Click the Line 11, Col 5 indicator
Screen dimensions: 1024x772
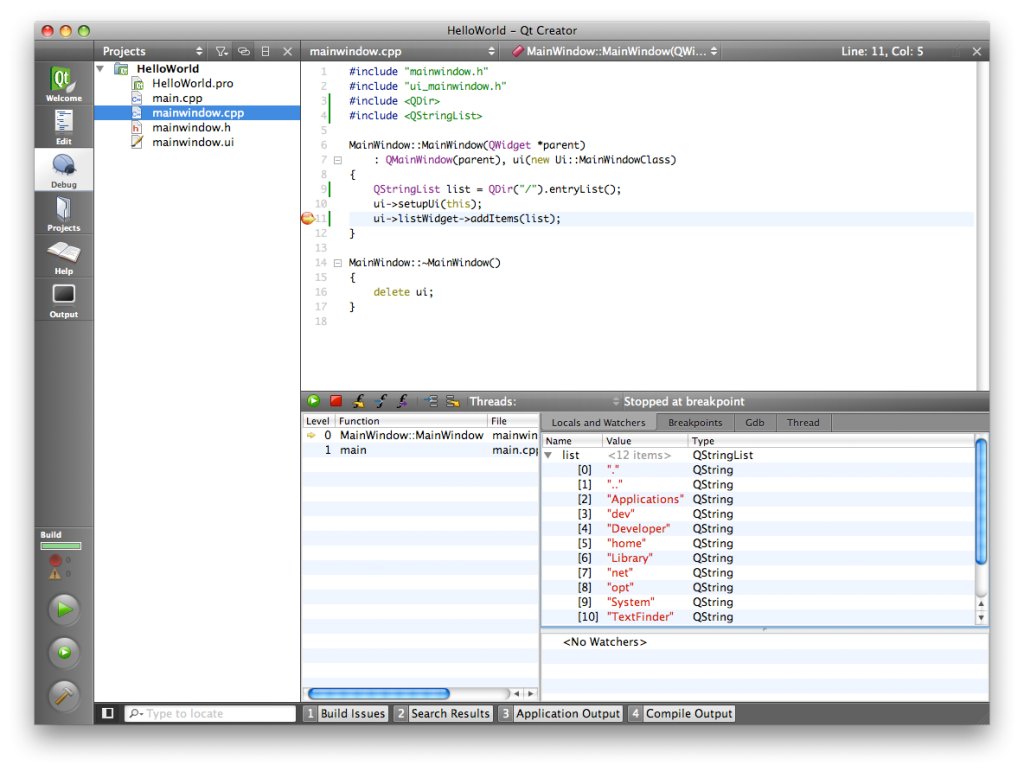882,51
